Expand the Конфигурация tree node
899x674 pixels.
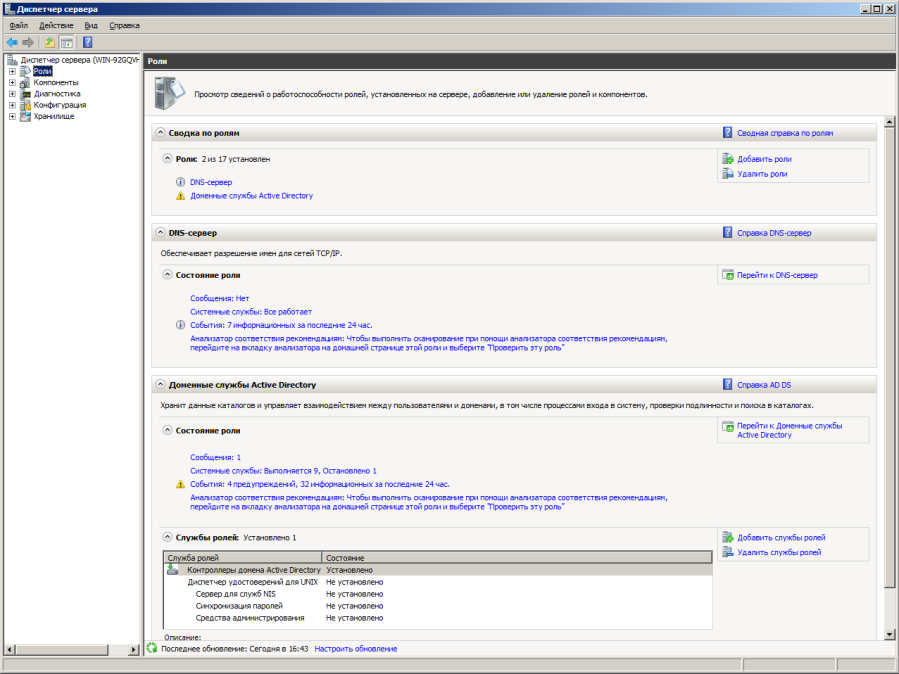[12, 105]
